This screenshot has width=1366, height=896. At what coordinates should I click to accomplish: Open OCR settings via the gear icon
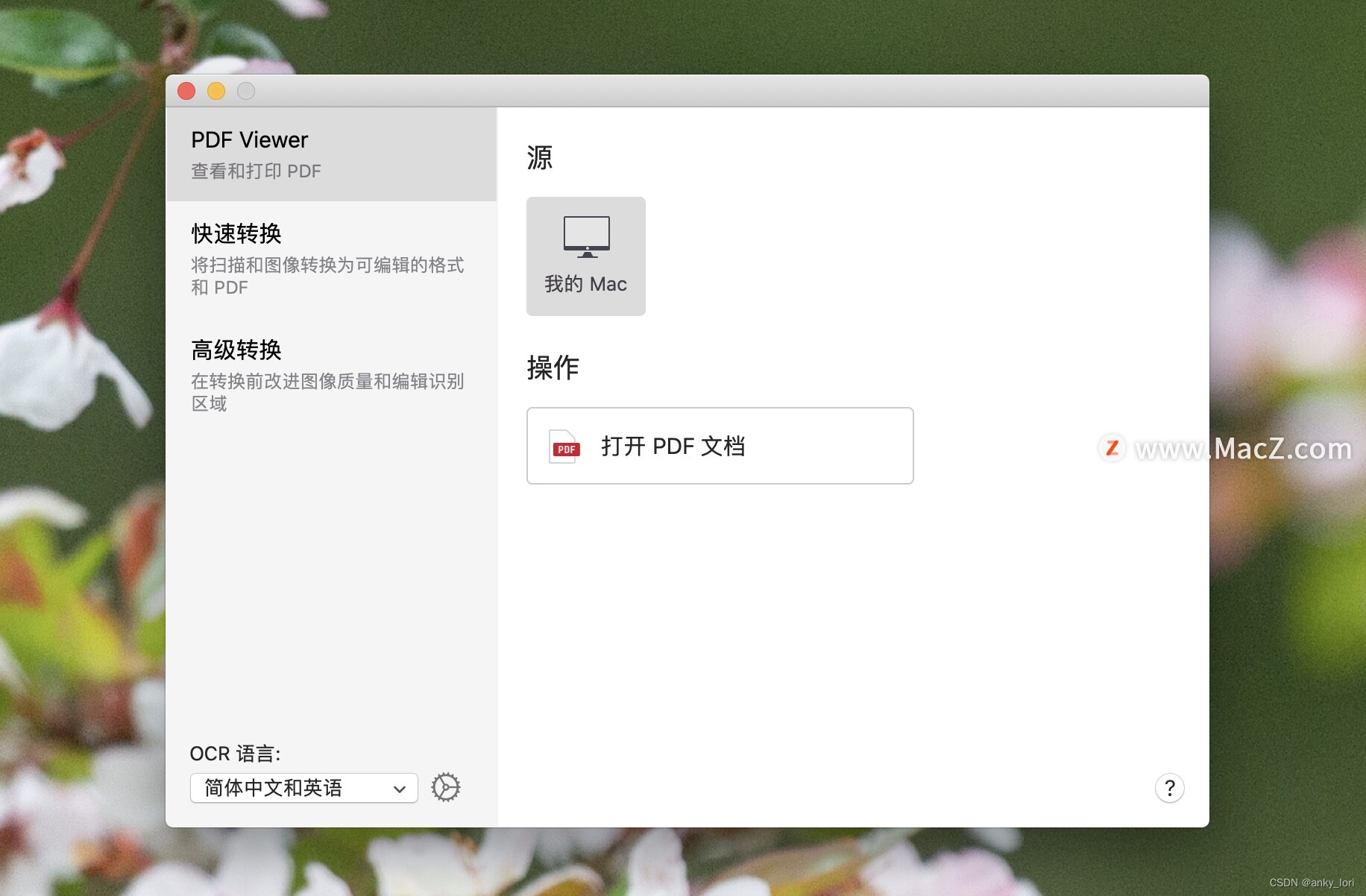point(446,788)
